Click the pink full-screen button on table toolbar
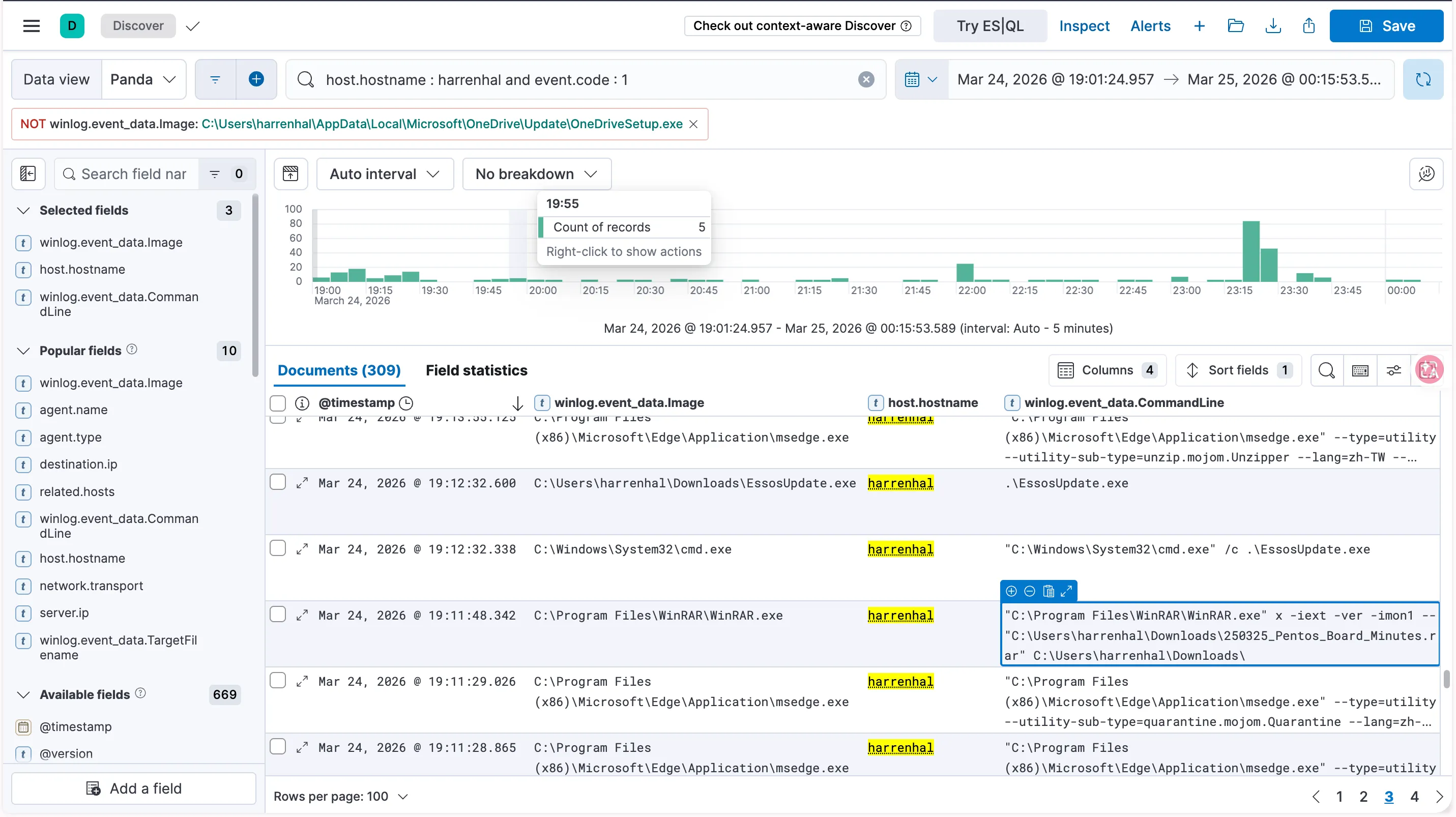Screen dimensions: 1456x817 pyautogui.click(x=1429, y=370)
